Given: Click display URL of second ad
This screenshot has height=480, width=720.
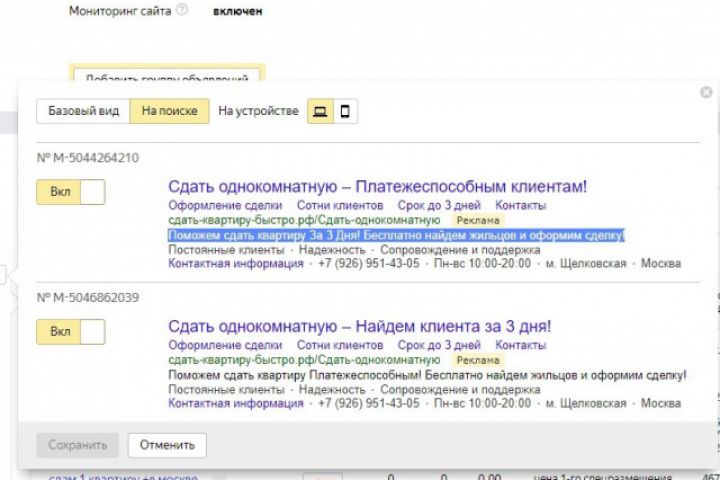Looking at the screenshot, I should pyautogui.click(x=304, y=360).
